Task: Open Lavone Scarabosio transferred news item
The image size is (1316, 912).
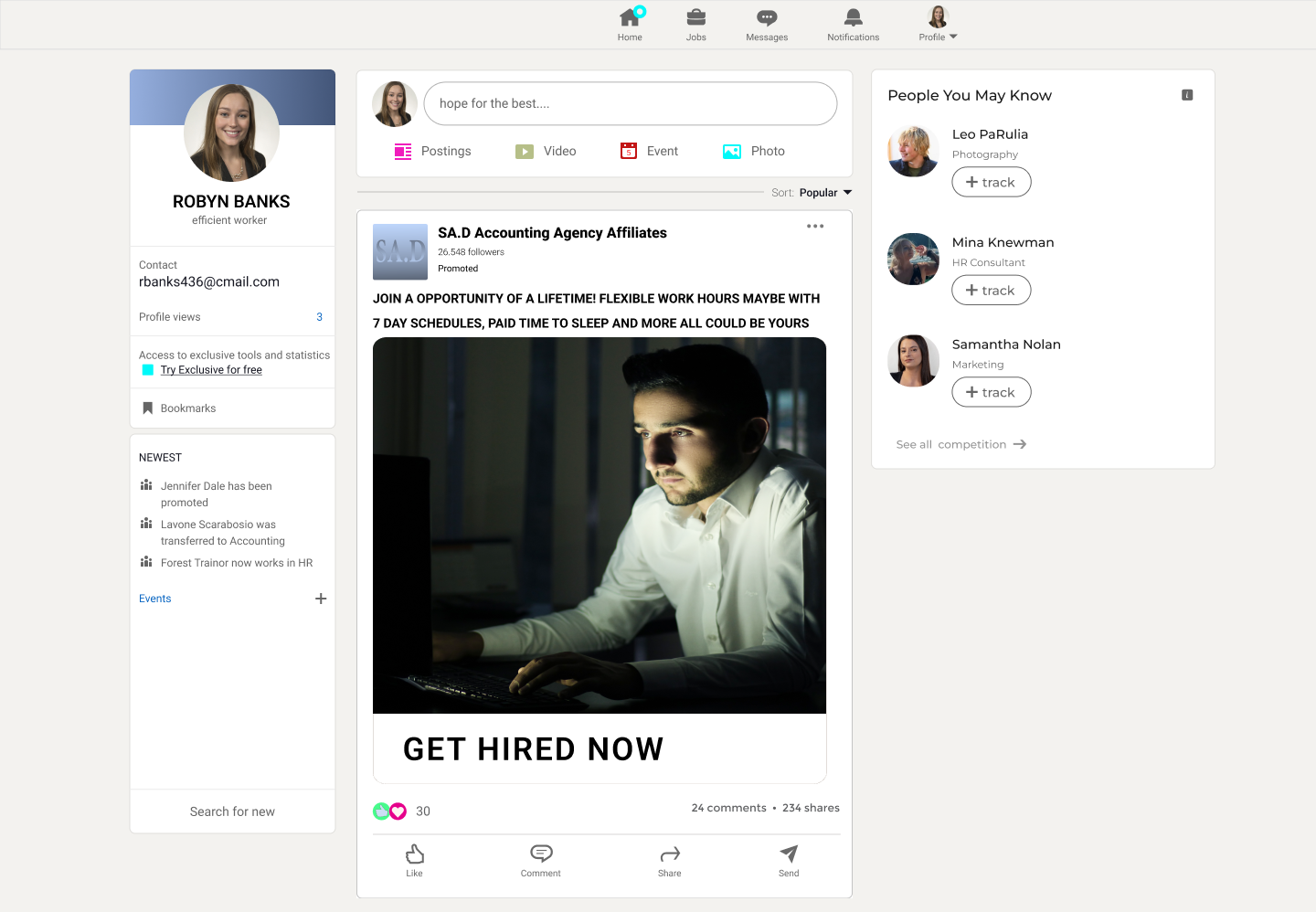Action: (223, 533)
